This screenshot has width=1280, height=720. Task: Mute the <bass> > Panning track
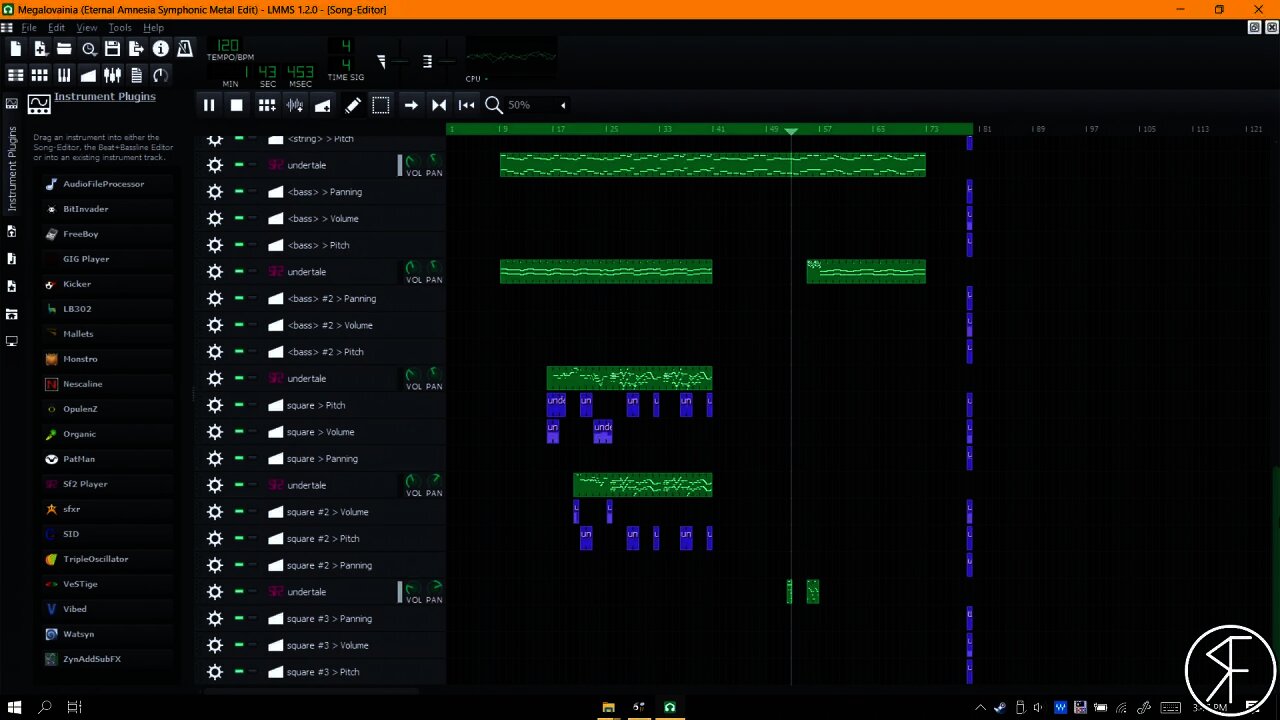[239, 192]
